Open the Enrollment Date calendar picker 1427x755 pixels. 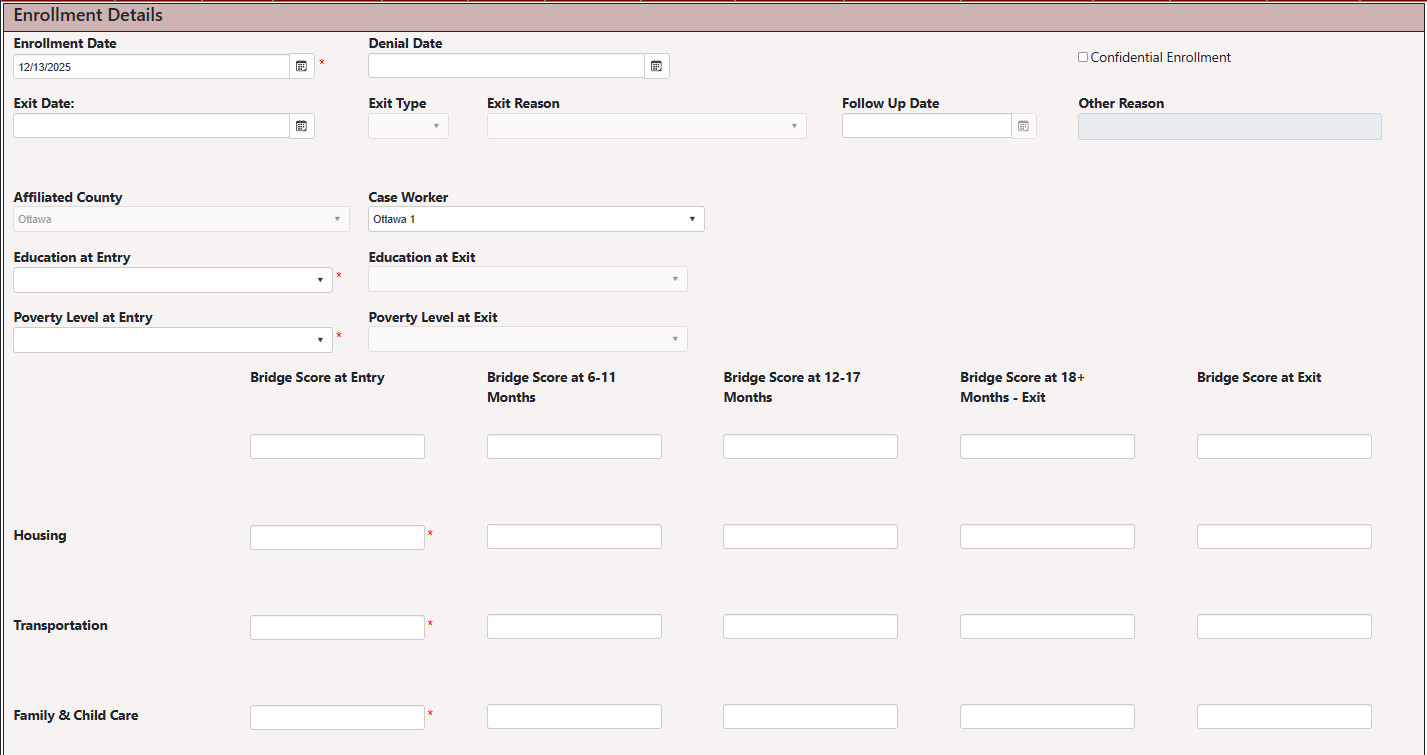pos(301,65)
